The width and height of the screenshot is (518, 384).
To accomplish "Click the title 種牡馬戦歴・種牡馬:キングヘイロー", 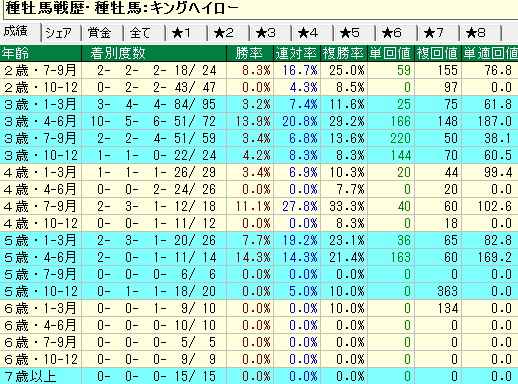I will pyautogui.click(x=122, y=9).
